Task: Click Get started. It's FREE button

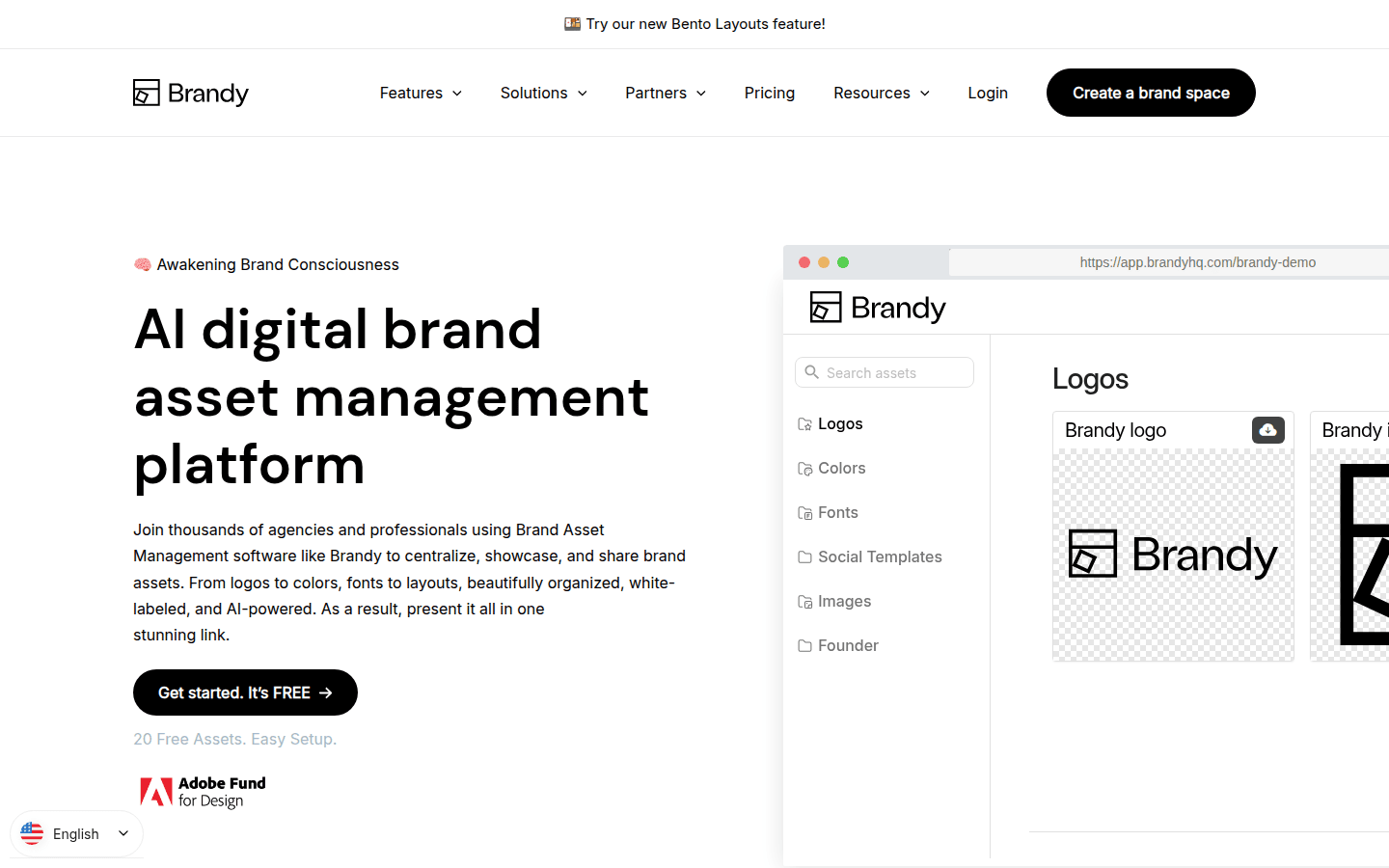Action: pyautogui.click(x=245, y=692)
